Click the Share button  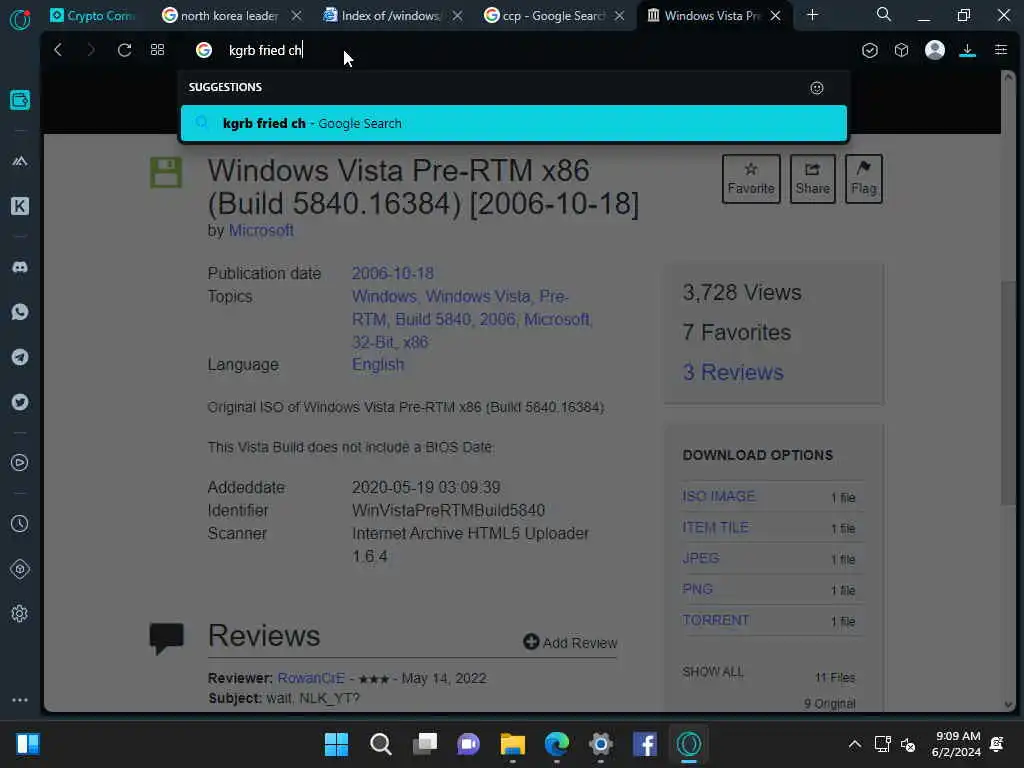click(812, 179)
